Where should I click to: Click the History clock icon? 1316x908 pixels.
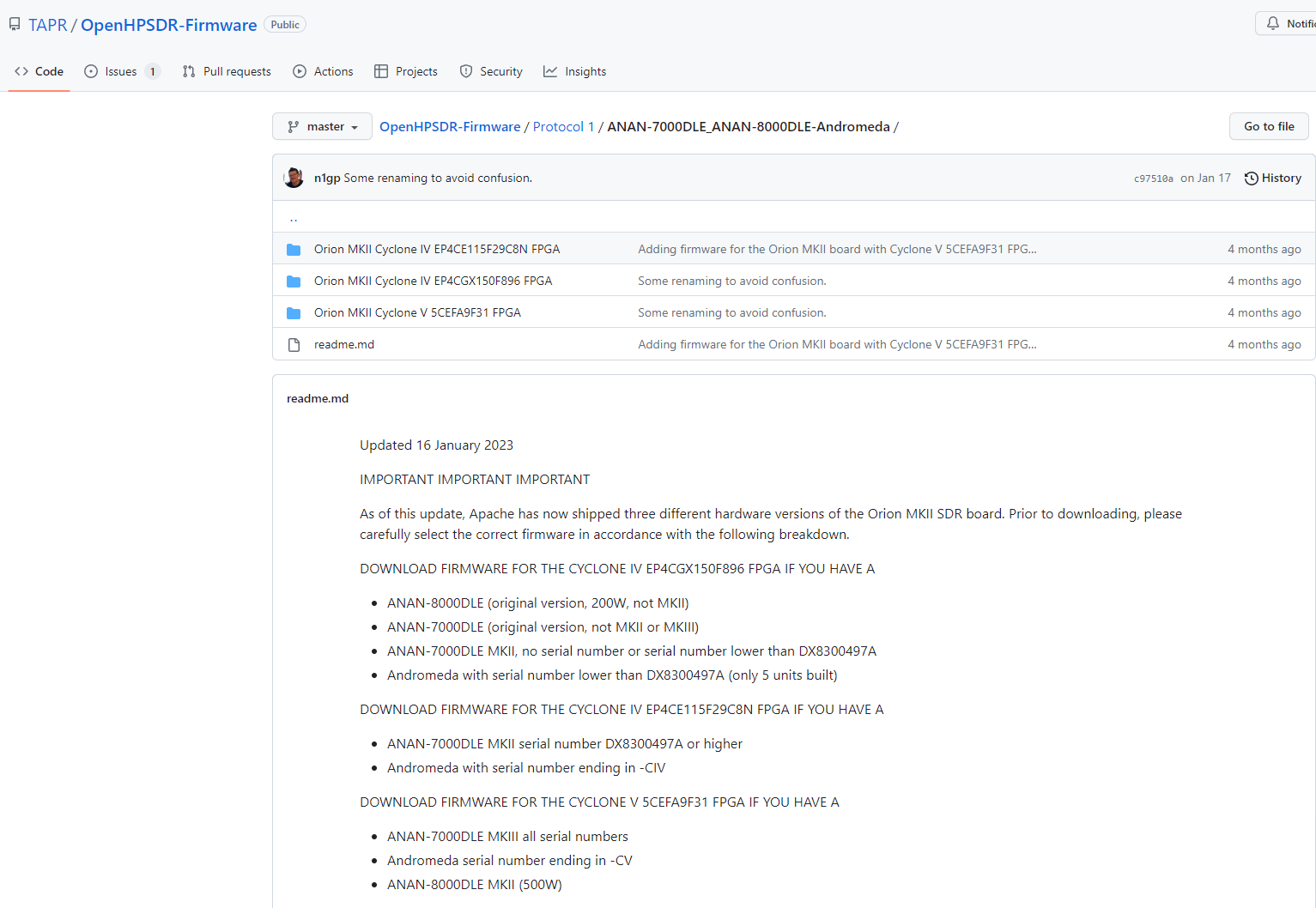[x=1252, y=179]
